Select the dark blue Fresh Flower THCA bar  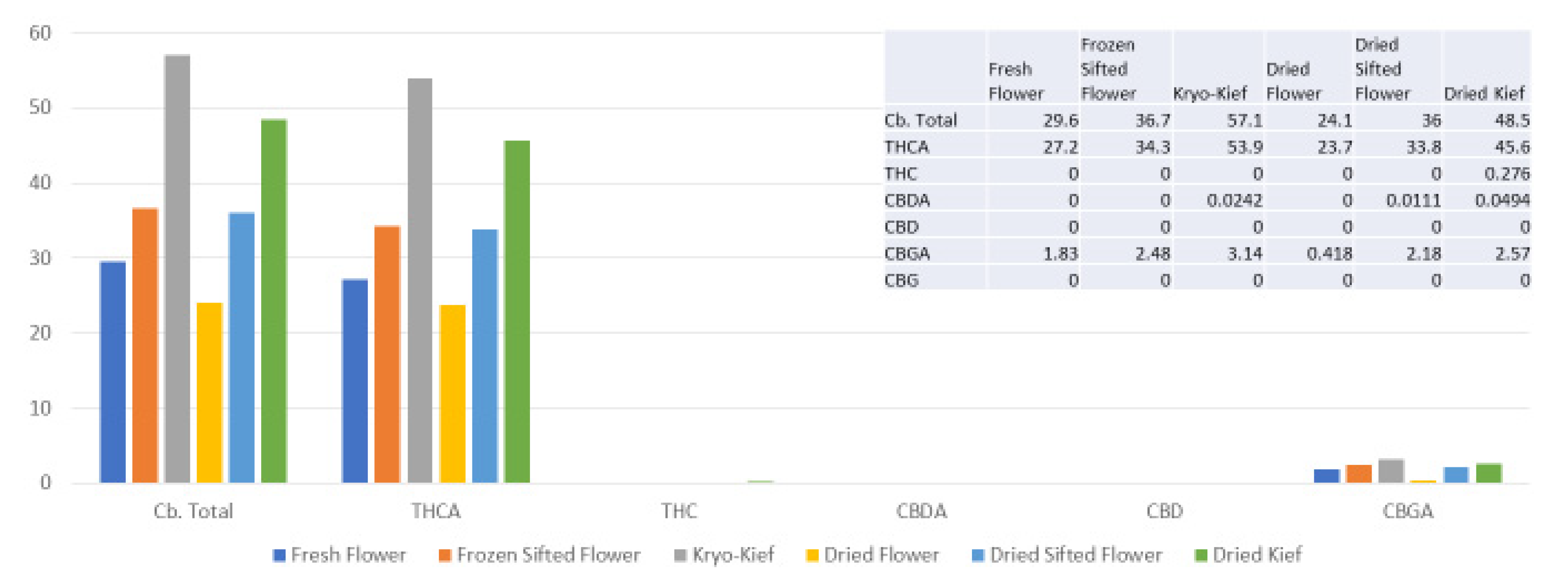[355, 380]
